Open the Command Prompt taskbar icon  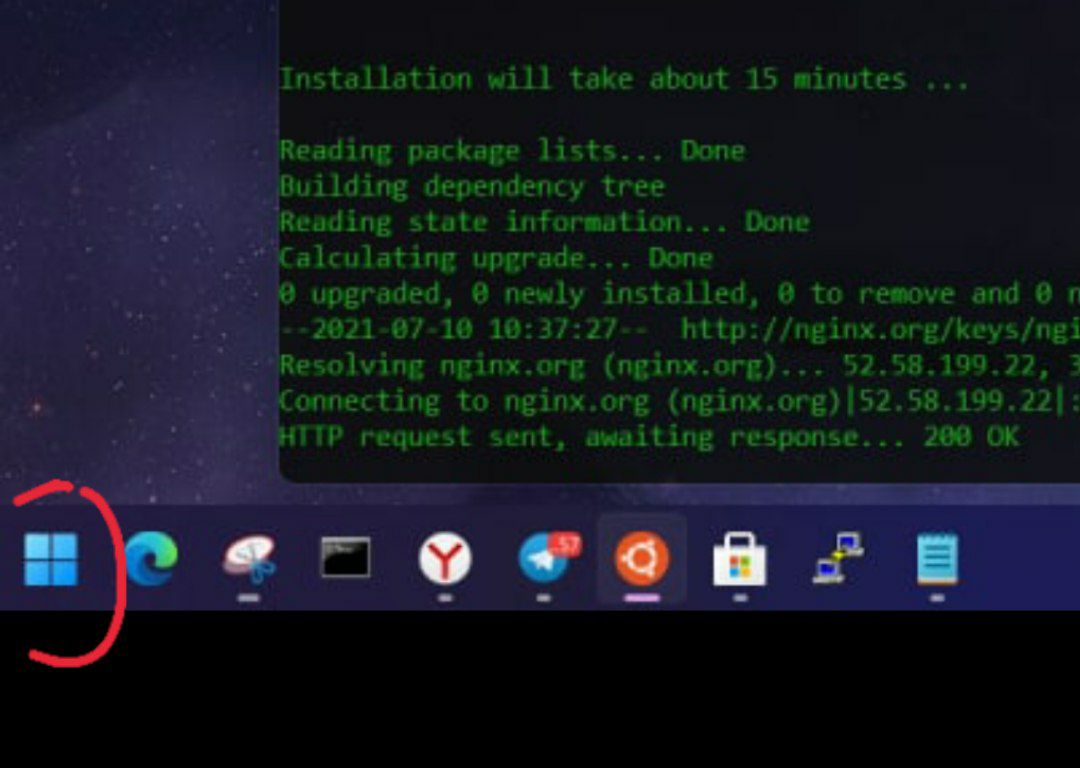click(x=346, y=557)
